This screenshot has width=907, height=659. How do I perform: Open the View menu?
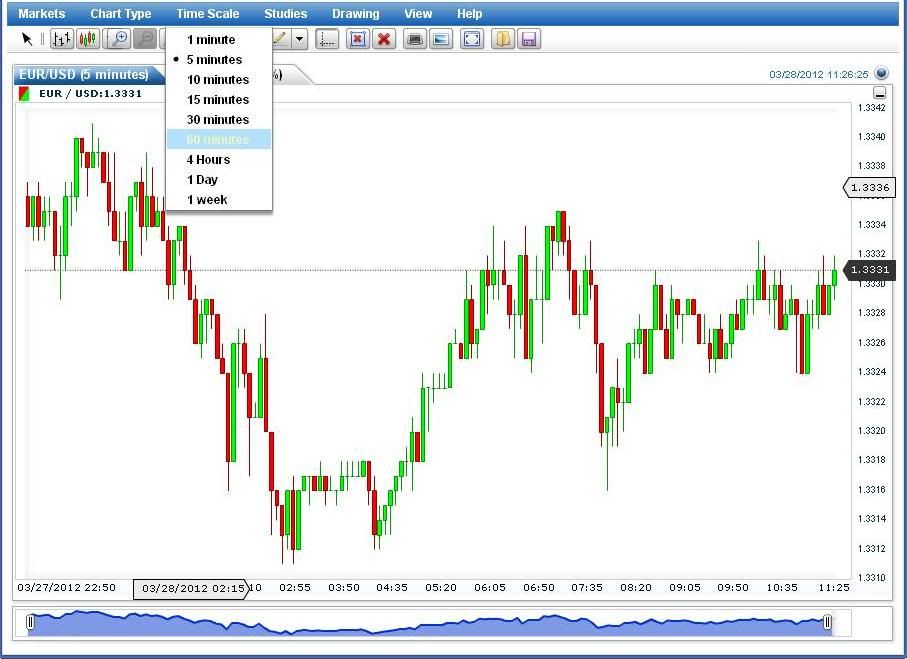point(418,14)
